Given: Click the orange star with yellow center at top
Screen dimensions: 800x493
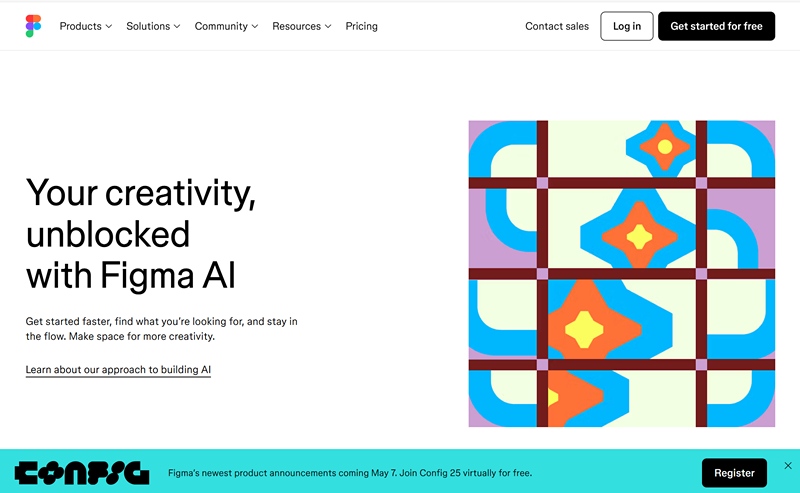Looking at the screenshot, I should [x=665, y=147].
